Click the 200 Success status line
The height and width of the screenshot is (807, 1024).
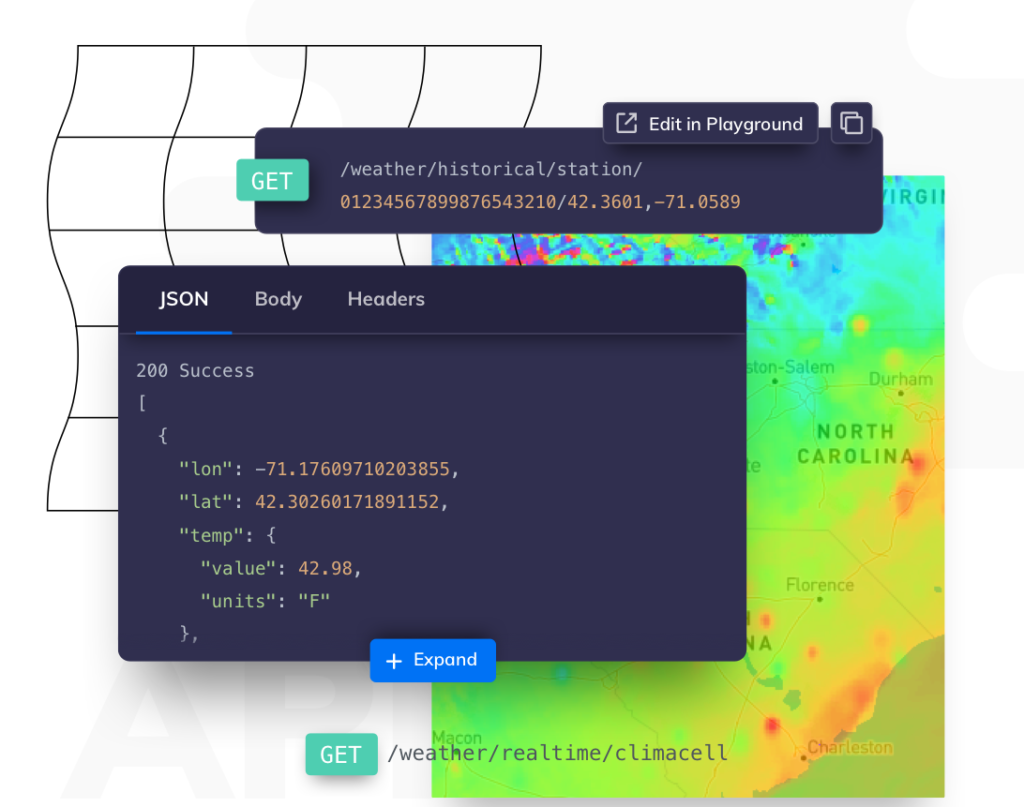(x=195, y=371)
